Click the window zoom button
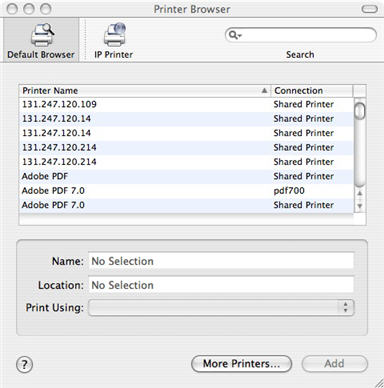 coord(45,9)
